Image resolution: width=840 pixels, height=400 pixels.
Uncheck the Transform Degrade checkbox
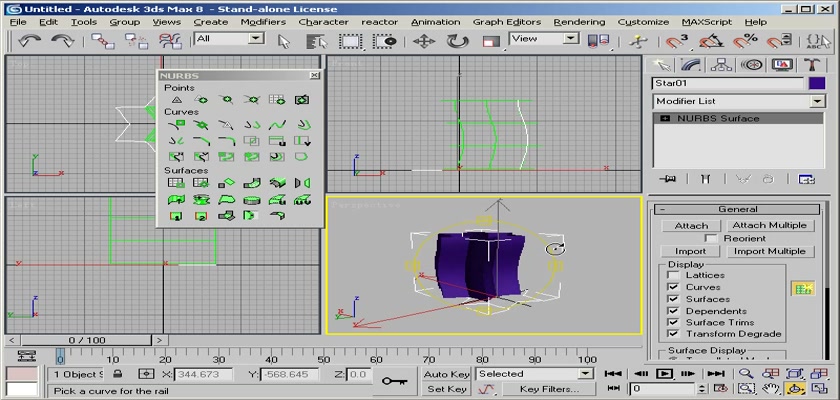click(x=673, y=334)
